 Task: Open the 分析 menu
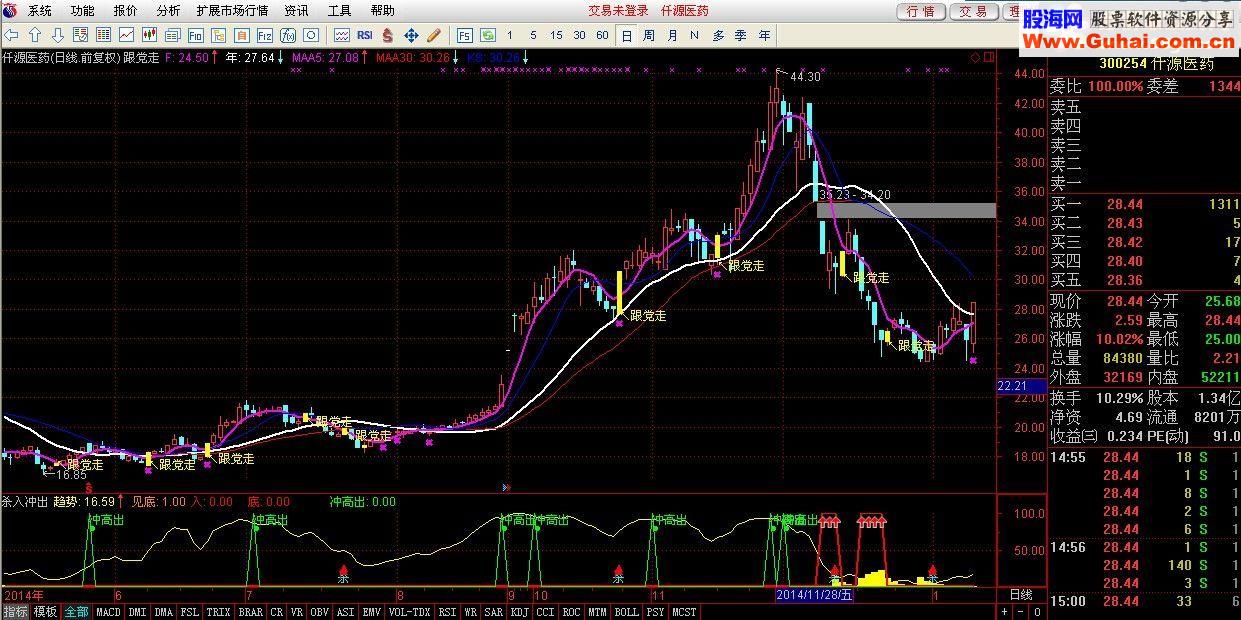pyautogui.click(x=168, y=10)
